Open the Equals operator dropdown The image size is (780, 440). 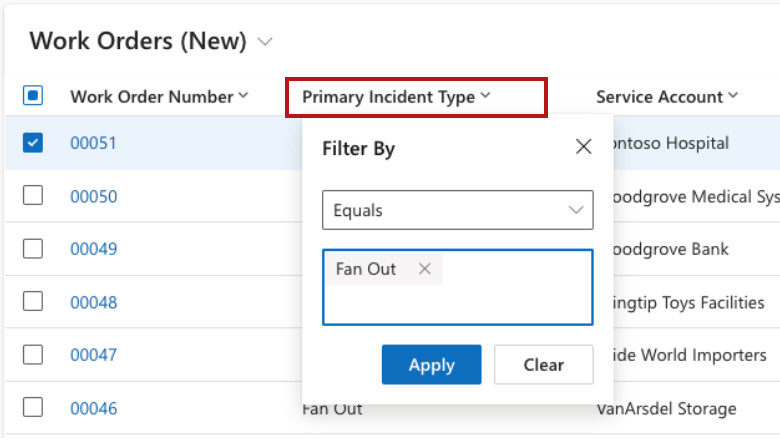coord(458,211)
